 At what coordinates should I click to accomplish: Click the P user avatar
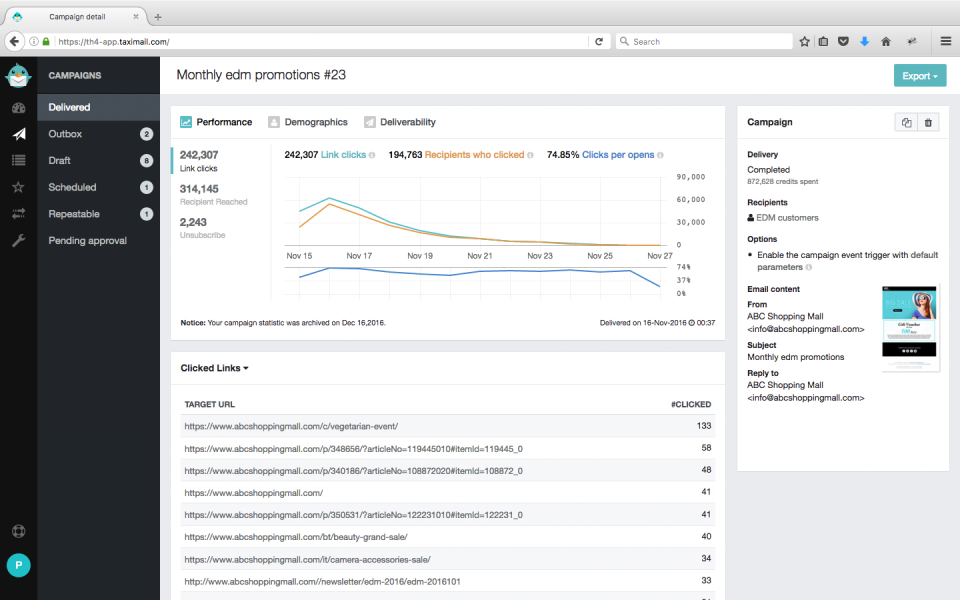point(18,565)
